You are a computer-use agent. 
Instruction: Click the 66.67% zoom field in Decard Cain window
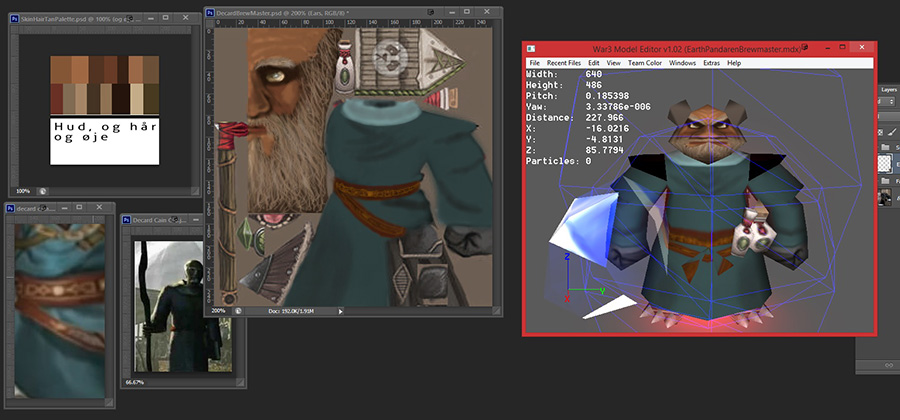coord(135,382)
